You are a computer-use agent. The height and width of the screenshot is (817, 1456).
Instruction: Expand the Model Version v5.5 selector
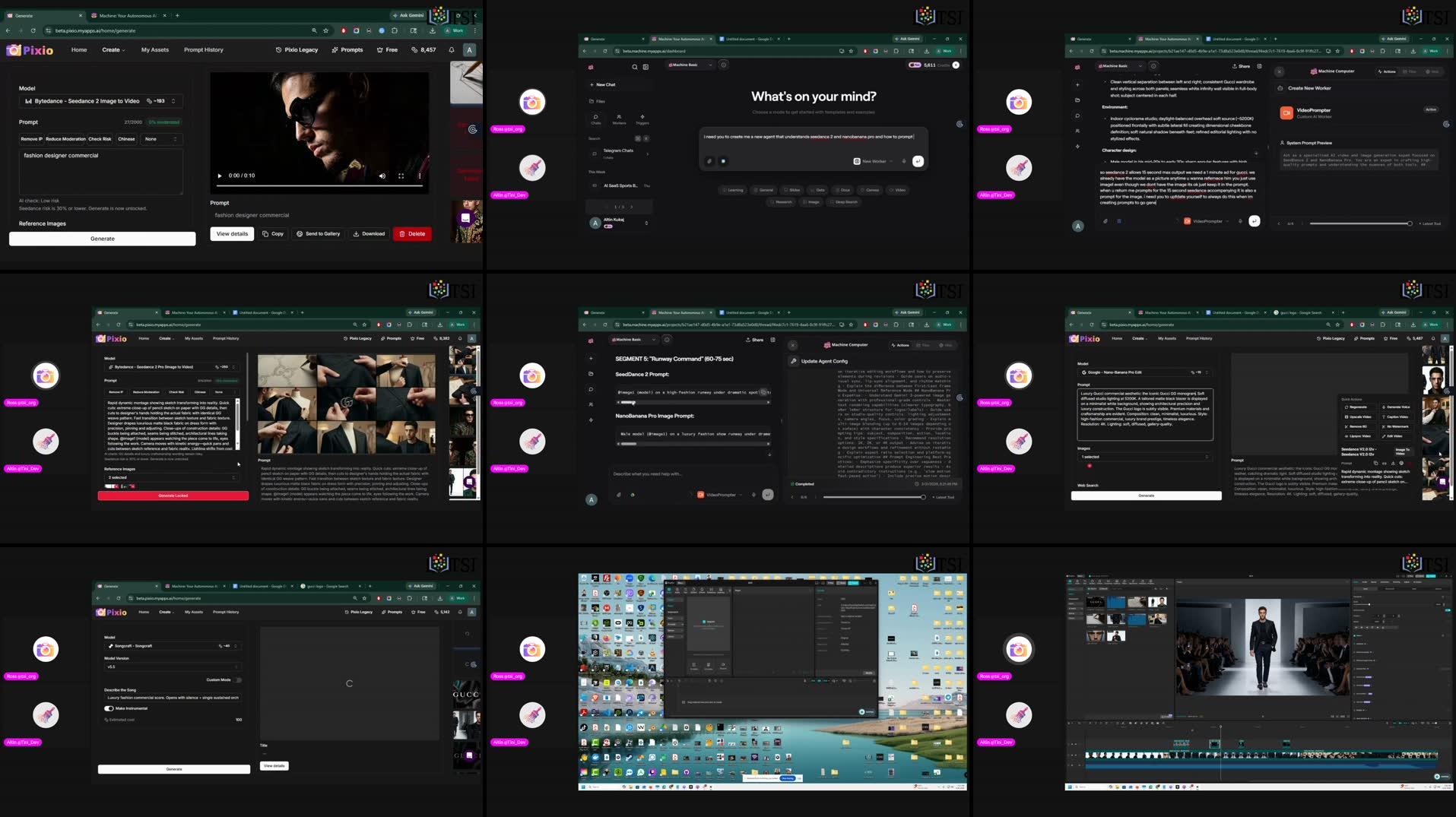[173, 667]
